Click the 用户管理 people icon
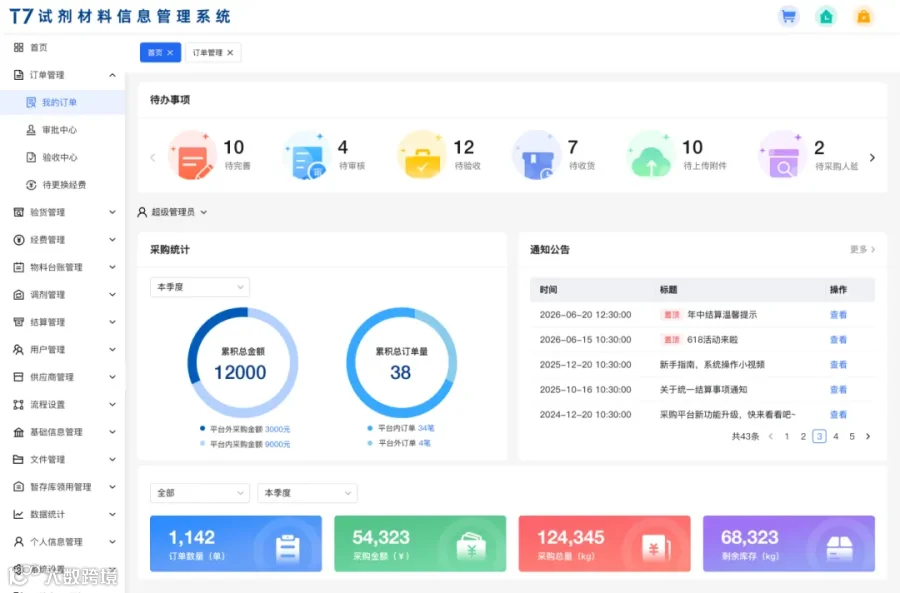 18,350
